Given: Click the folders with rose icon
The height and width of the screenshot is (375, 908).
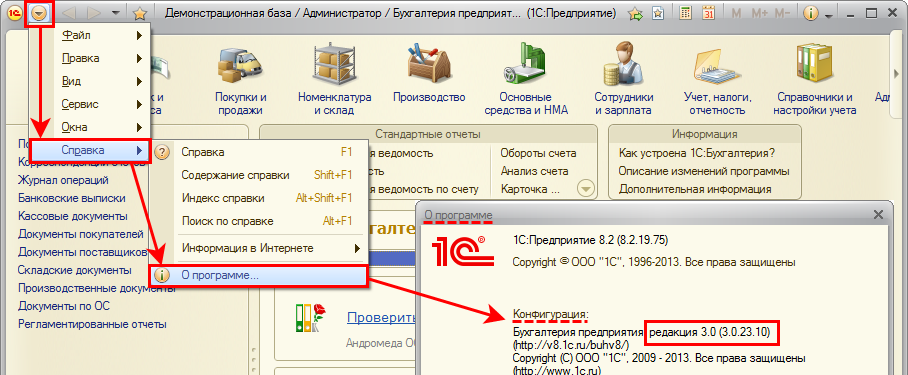Looking at the screenshot, I should (x=310, y=317).
